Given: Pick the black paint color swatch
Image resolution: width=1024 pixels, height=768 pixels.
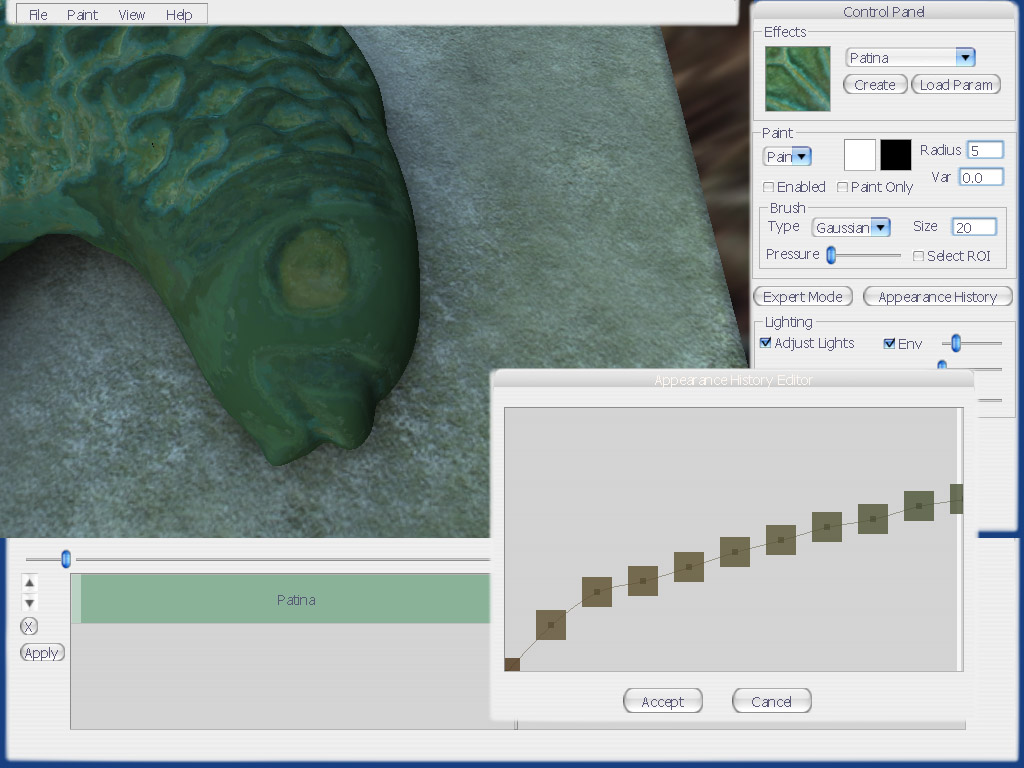Looking at the screenshot, I should (x=895, y=155).
